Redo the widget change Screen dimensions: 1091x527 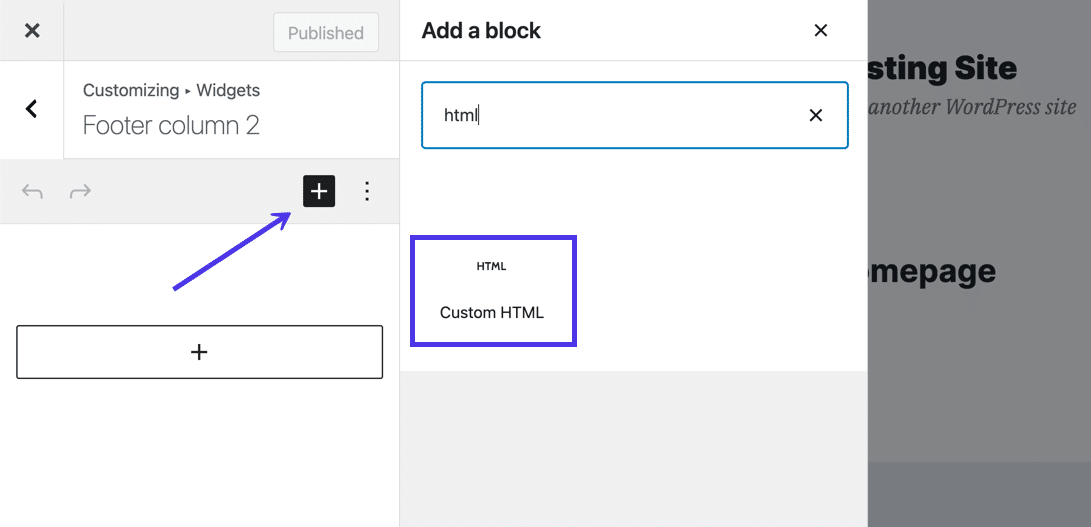[80, 191]
